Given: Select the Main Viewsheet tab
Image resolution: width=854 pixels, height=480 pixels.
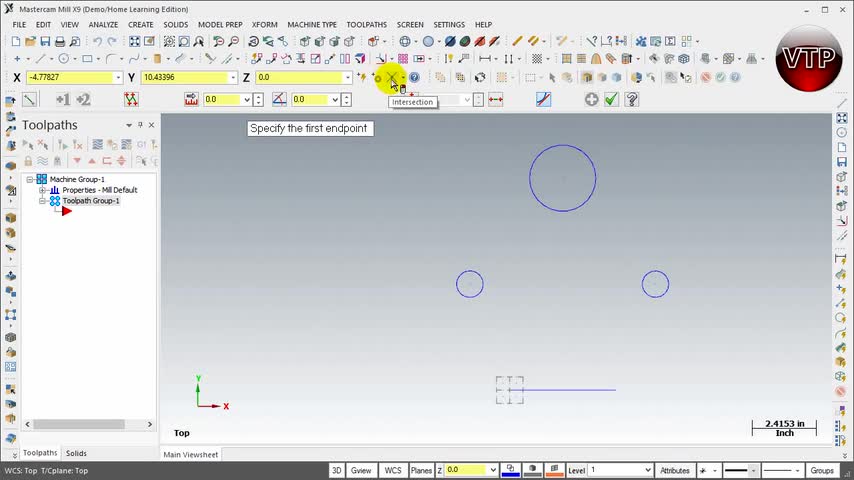Looking at the screenshot, I should point(191,454).
